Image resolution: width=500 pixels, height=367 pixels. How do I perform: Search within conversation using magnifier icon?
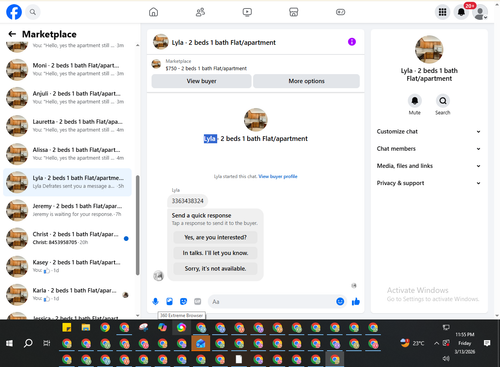pyautogui.click(x=443, y=100)
